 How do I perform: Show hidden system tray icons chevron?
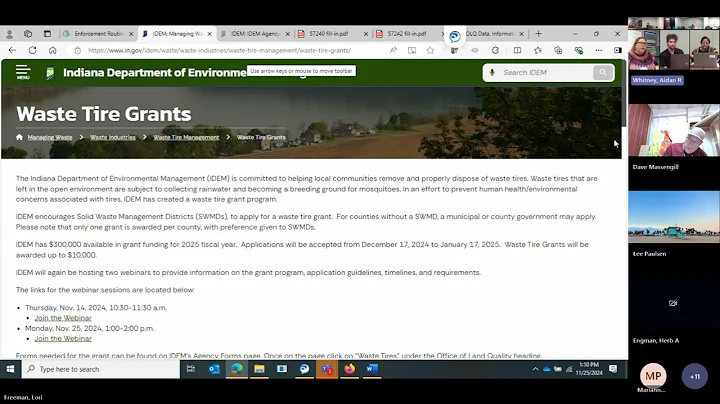[x=535, y=369]
